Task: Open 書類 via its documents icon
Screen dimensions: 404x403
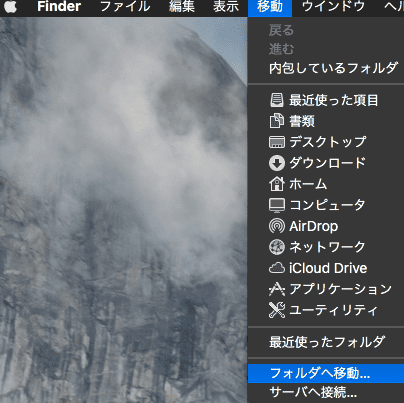Action: [x=277, y=121]
